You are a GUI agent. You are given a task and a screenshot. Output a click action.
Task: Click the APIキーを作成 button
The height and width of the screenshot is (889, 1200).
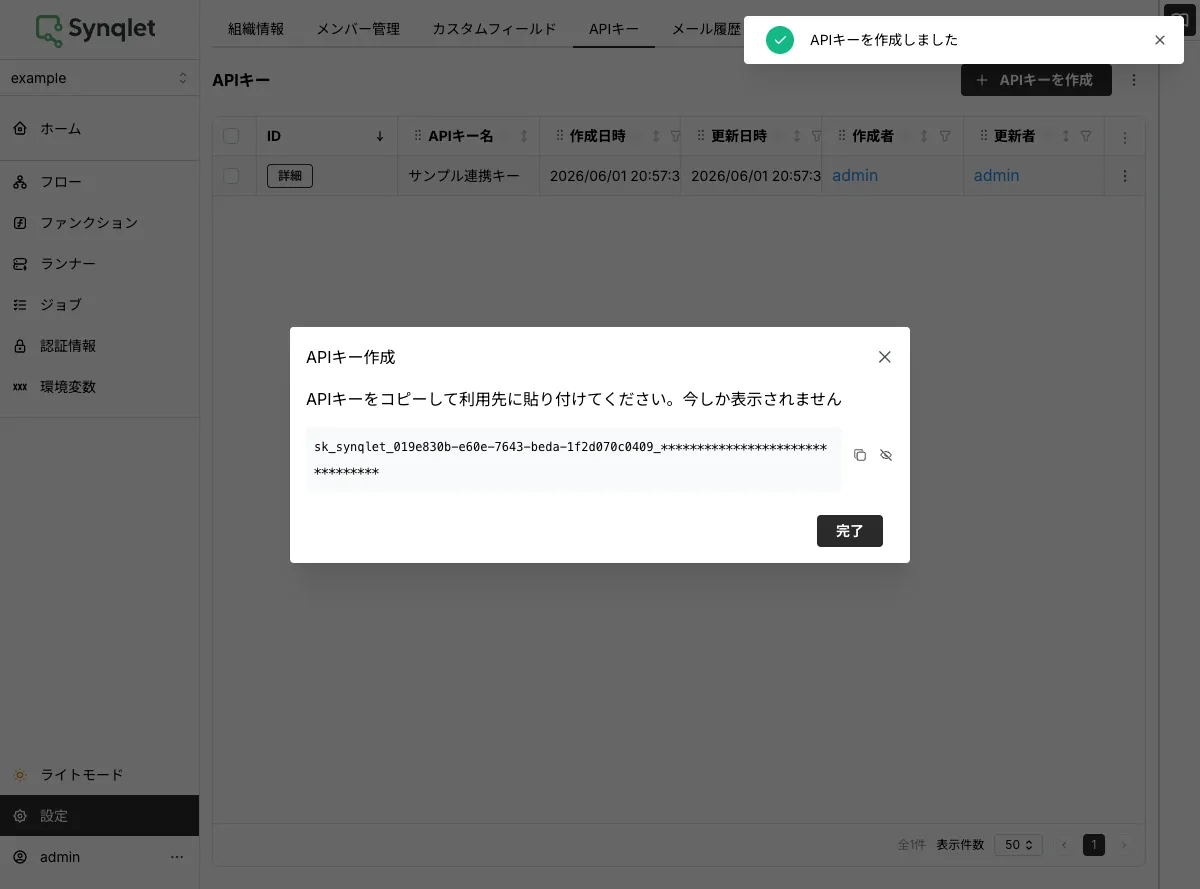[x=1036, y=80]
